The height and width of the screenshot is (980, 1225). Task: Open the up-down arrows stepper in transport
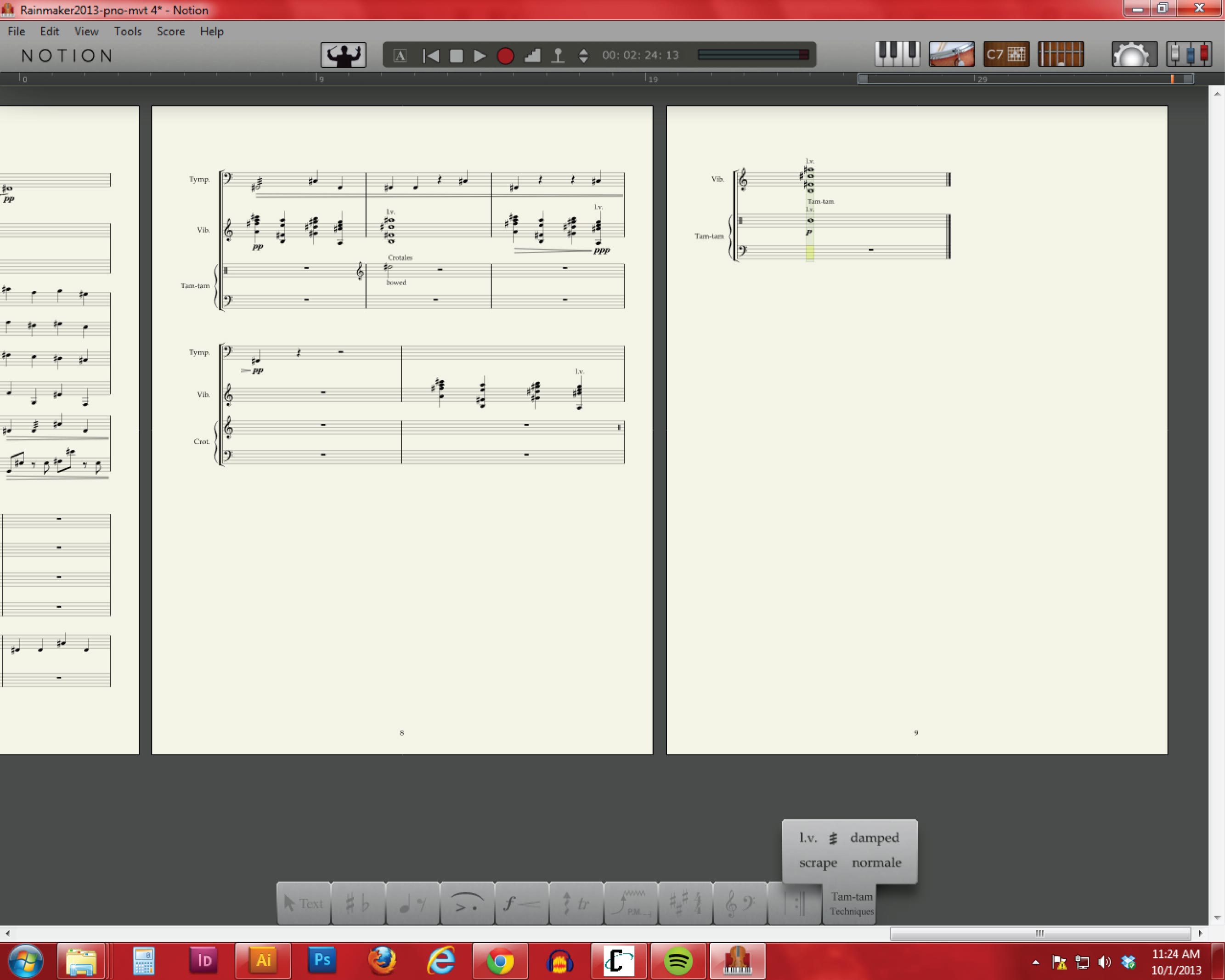coord(583,56)
